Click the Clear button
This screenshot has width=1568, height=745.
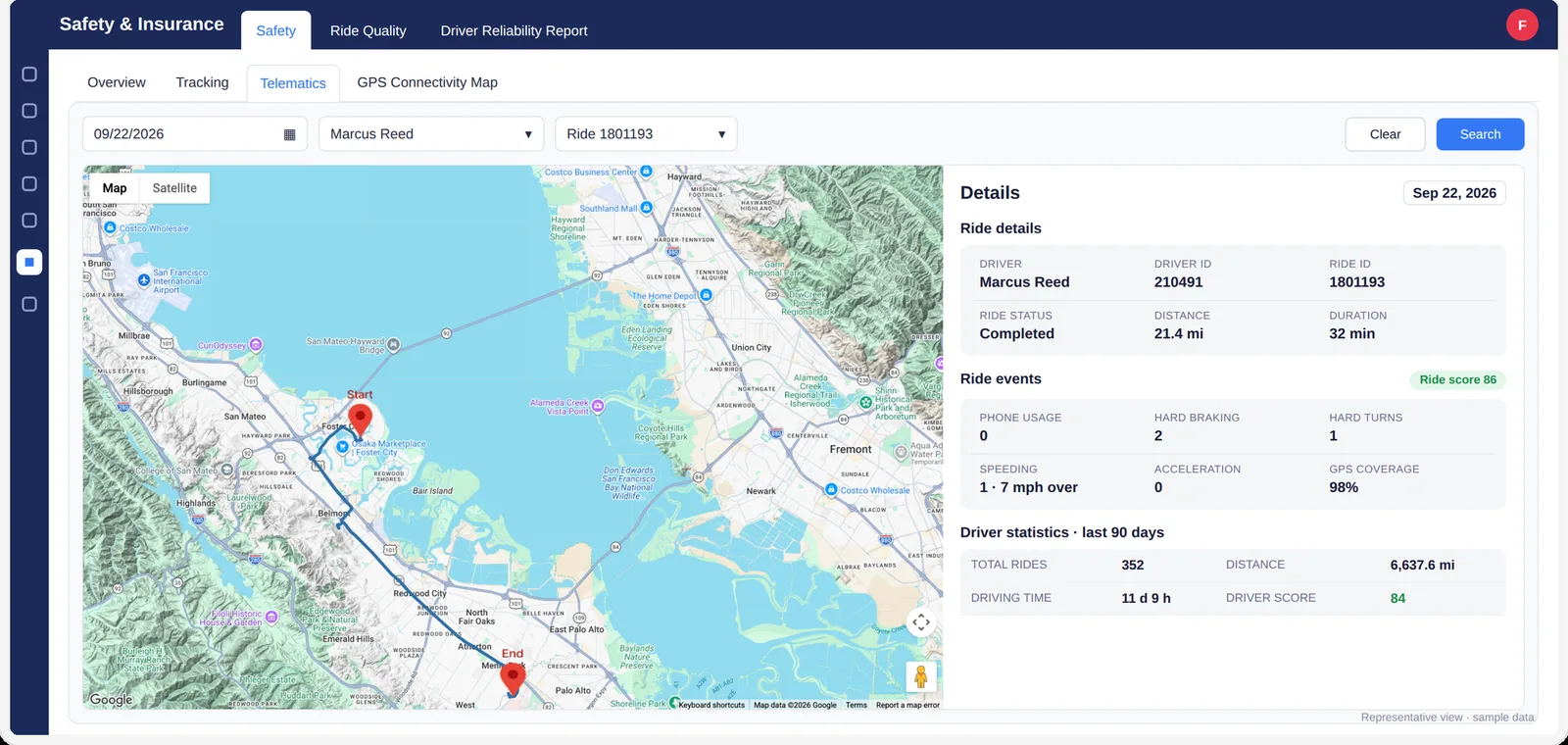[x=1385, y=134]
